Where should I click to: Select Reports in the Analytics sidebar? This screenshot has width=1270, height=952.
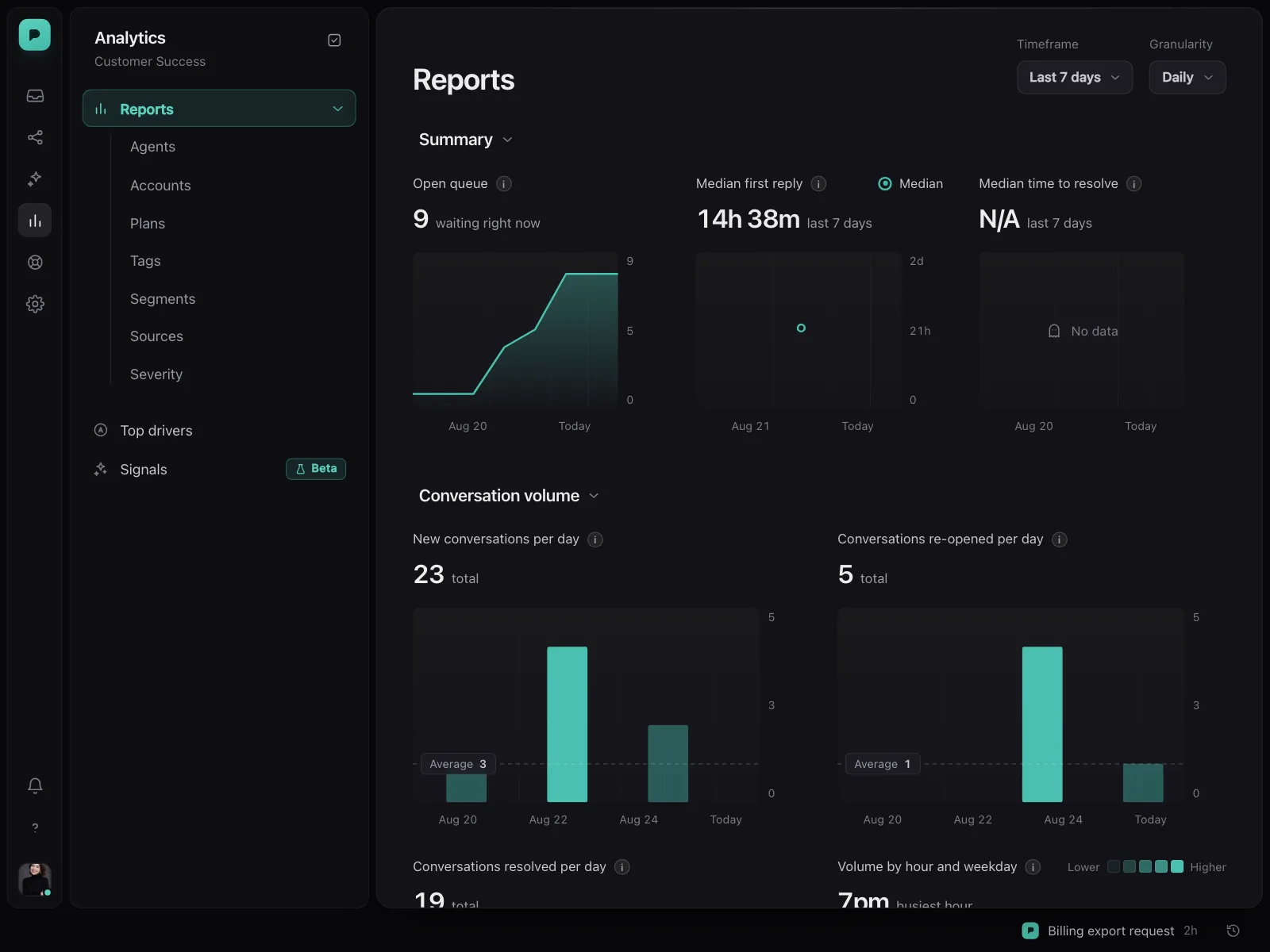[219, 109]
